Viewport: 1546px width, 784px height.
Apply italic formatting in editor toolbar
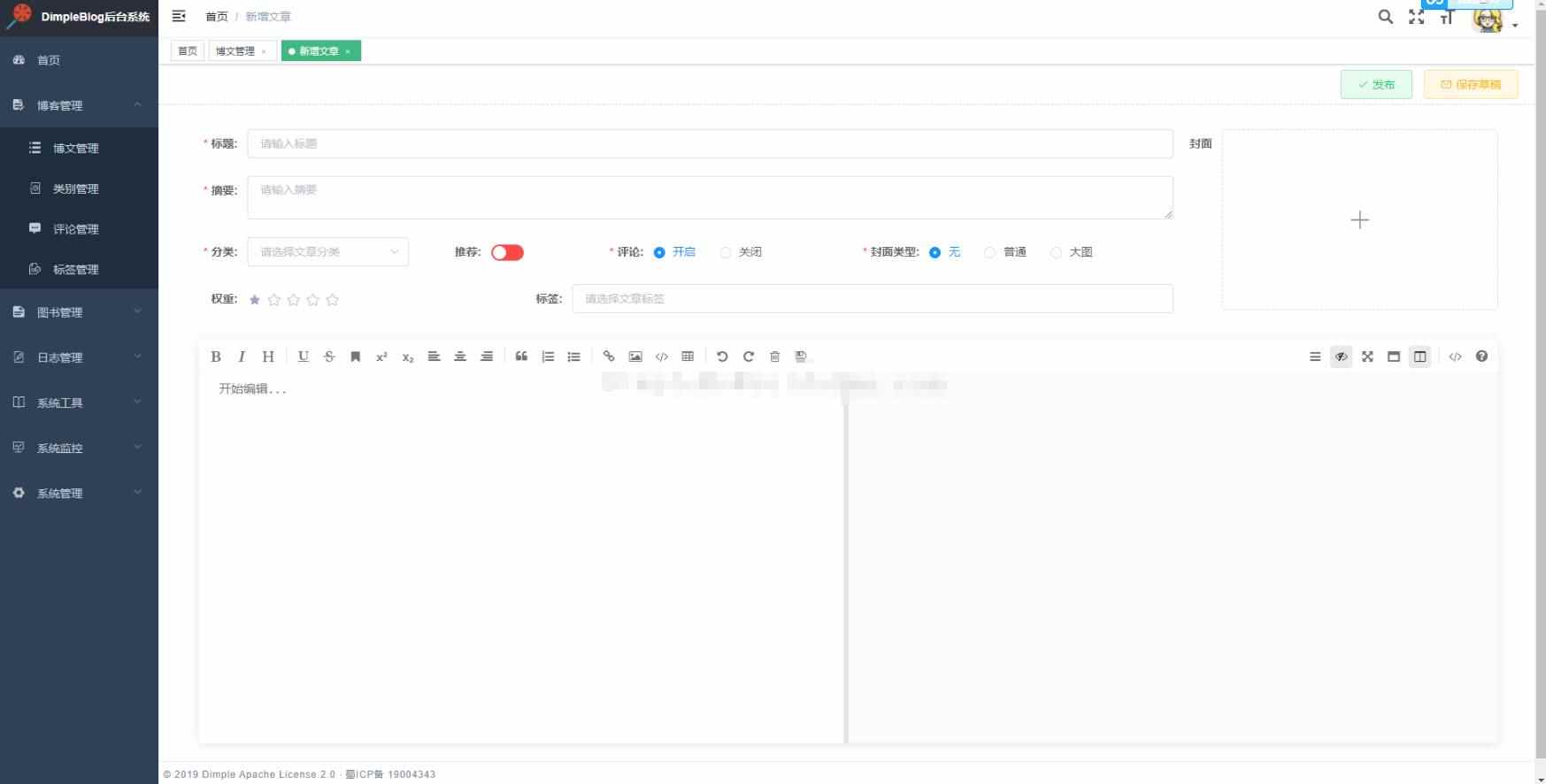242,357
